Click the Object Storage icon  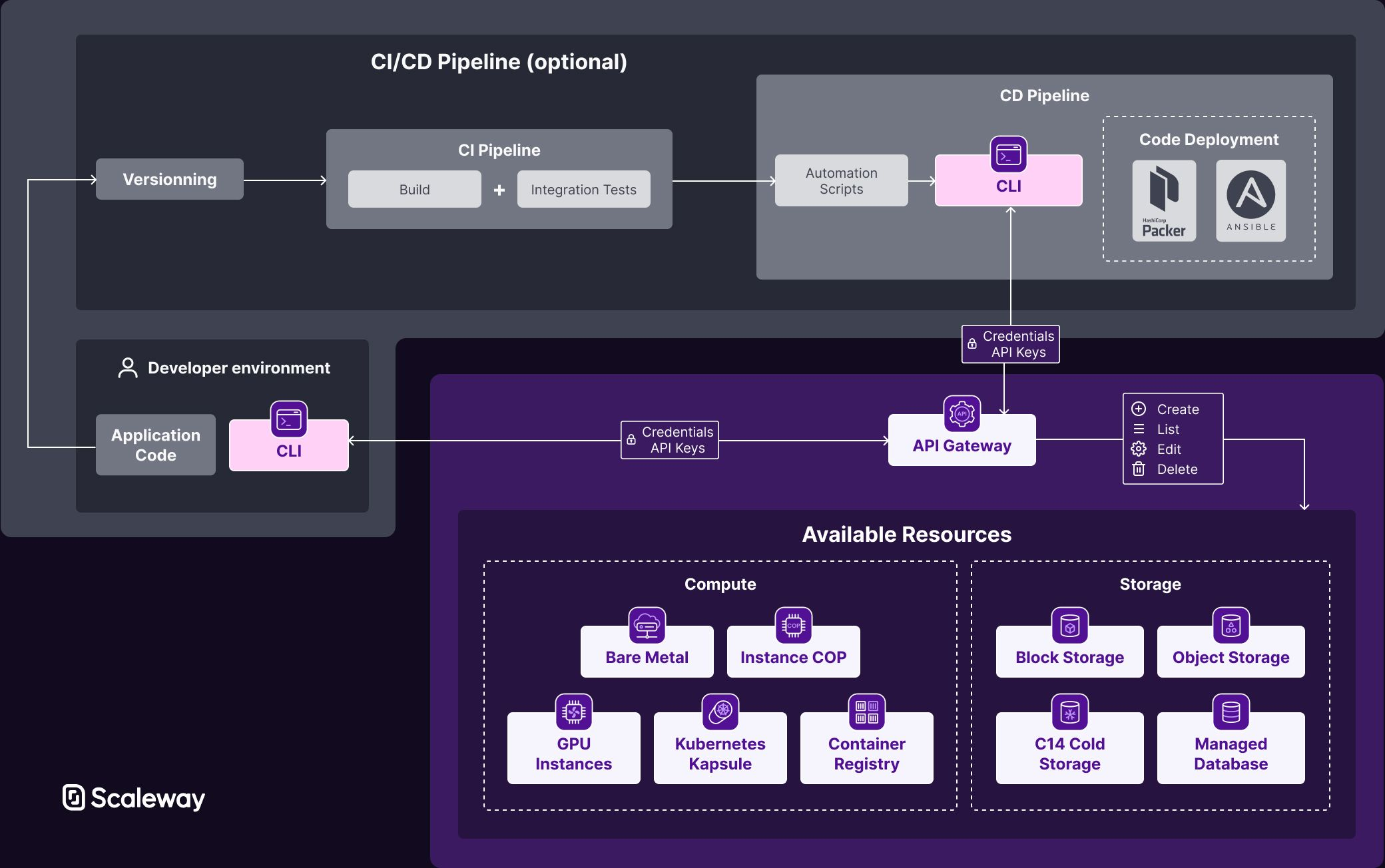pos(1231,626)
